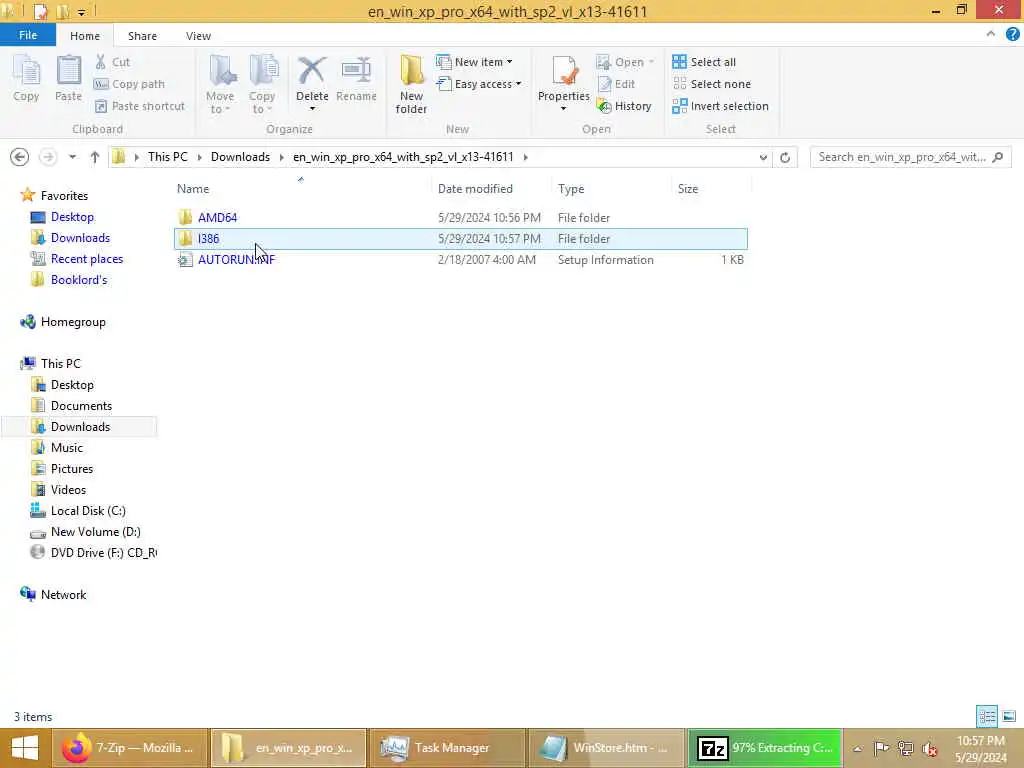Go back with the Back arrow
The width and height of the screenshot is (1024, 768).
coord(20,157)
